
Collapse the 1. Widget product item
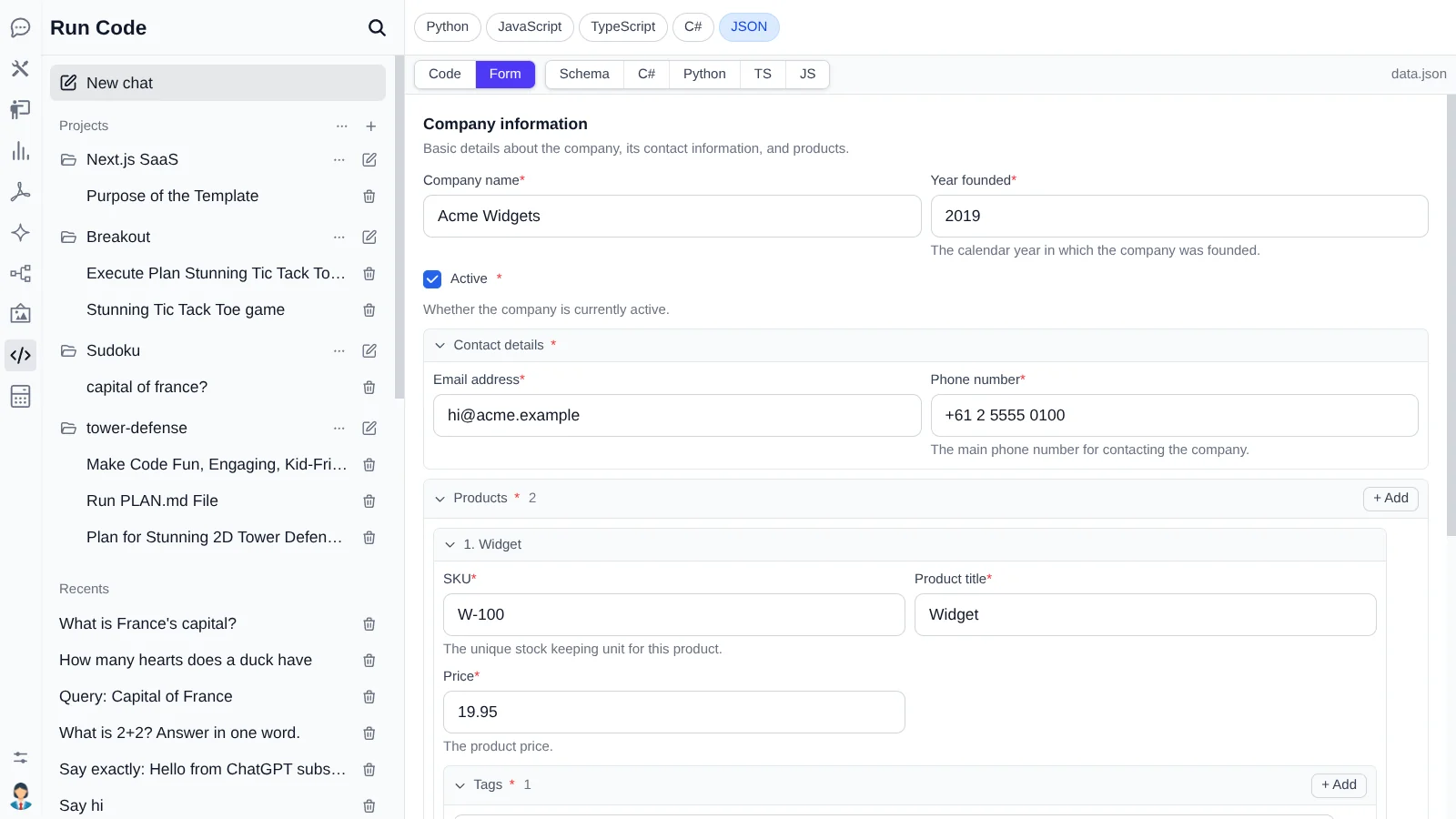[450, 545]
